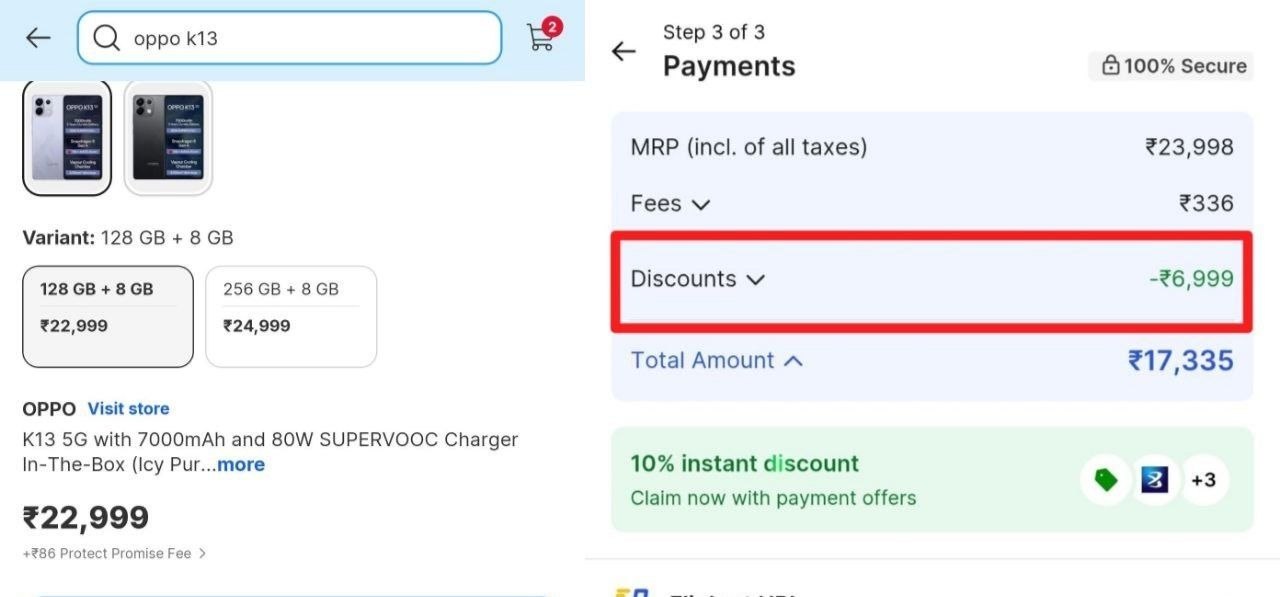
Task: Click the magnifying glass search icon
Action: click(x=105, y=38)
